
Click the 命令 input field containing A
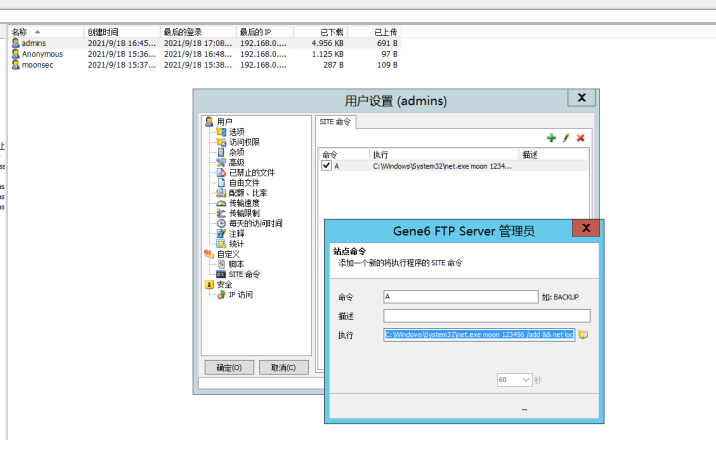pos(461,297)
